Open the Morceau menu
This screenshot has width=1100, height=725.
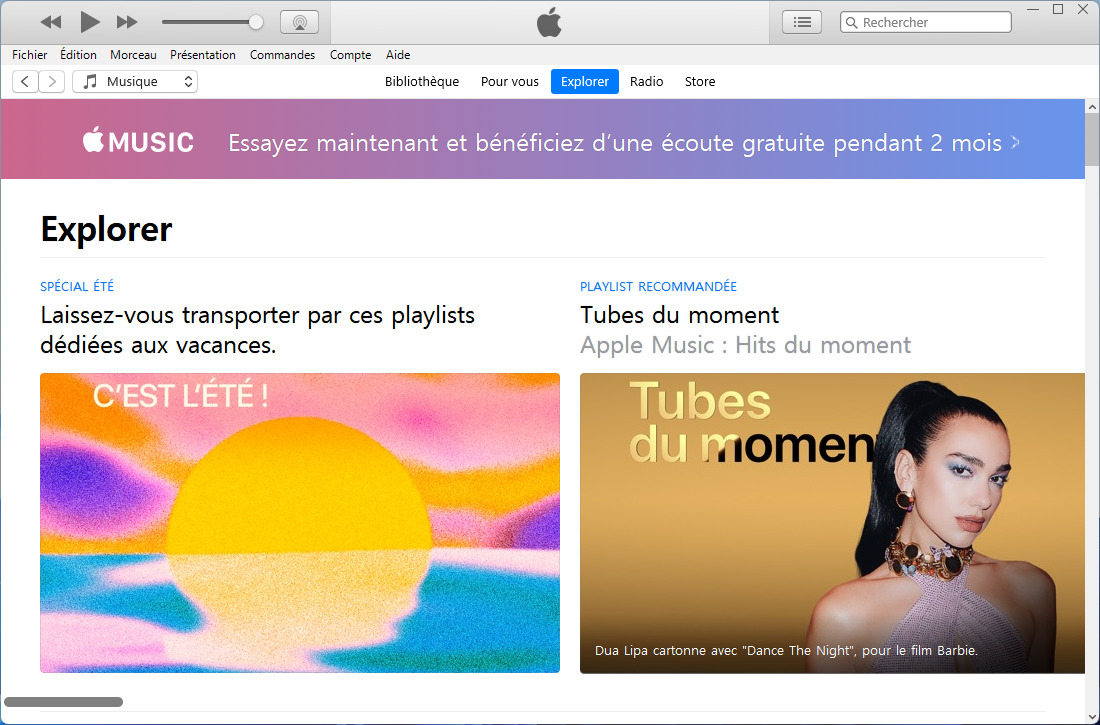tap(133, 55)
